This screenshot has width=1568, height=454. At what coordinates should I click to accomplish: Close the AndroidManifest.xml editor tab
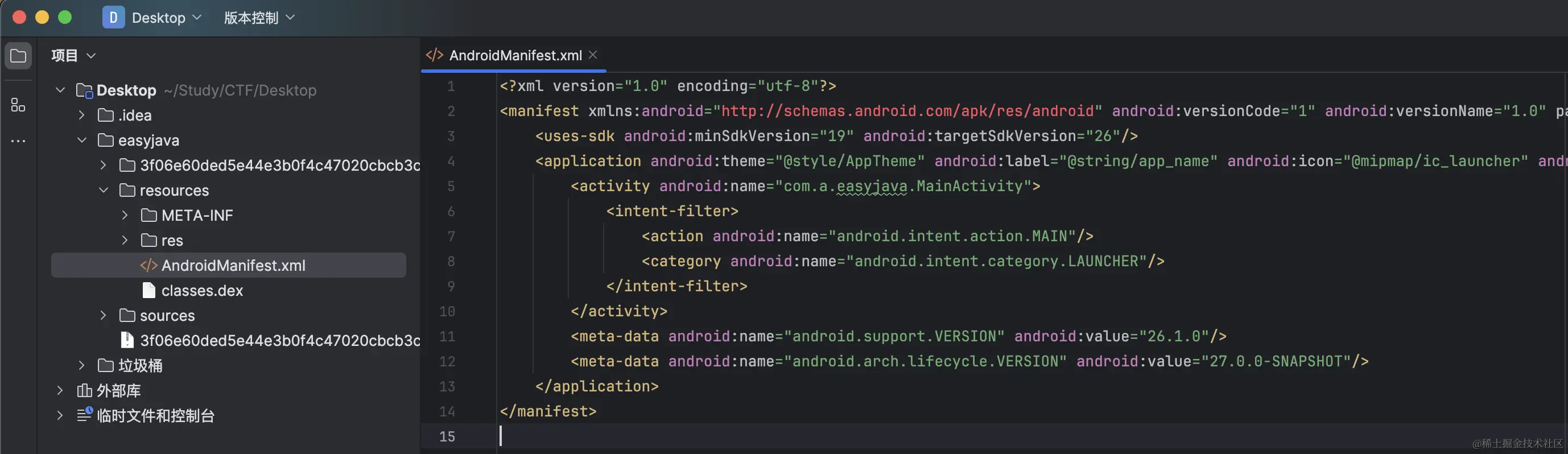593,55
